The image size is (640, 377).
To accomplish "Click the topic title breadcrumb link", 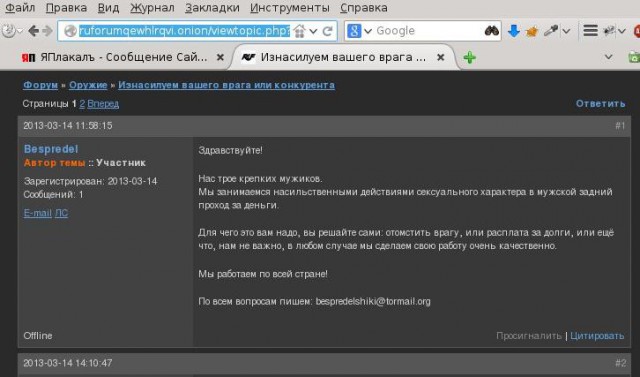I will click(x=227, y=85).
